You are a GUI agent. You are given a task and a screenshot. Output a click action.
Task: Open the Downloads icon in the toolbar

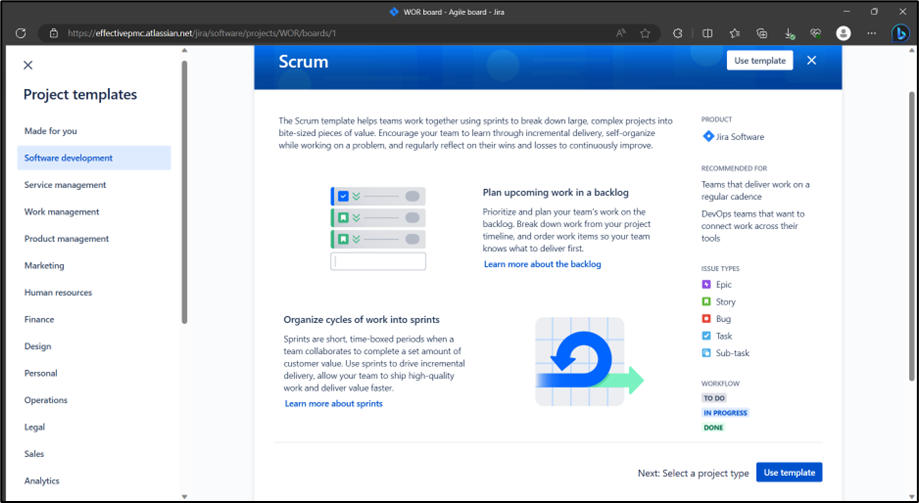[x=789, y=33]
